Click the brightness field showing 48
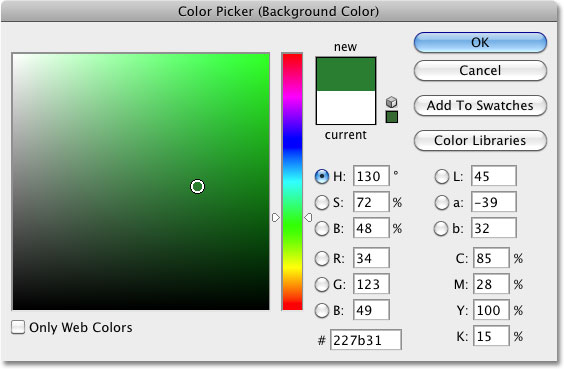 click(371, 228)
